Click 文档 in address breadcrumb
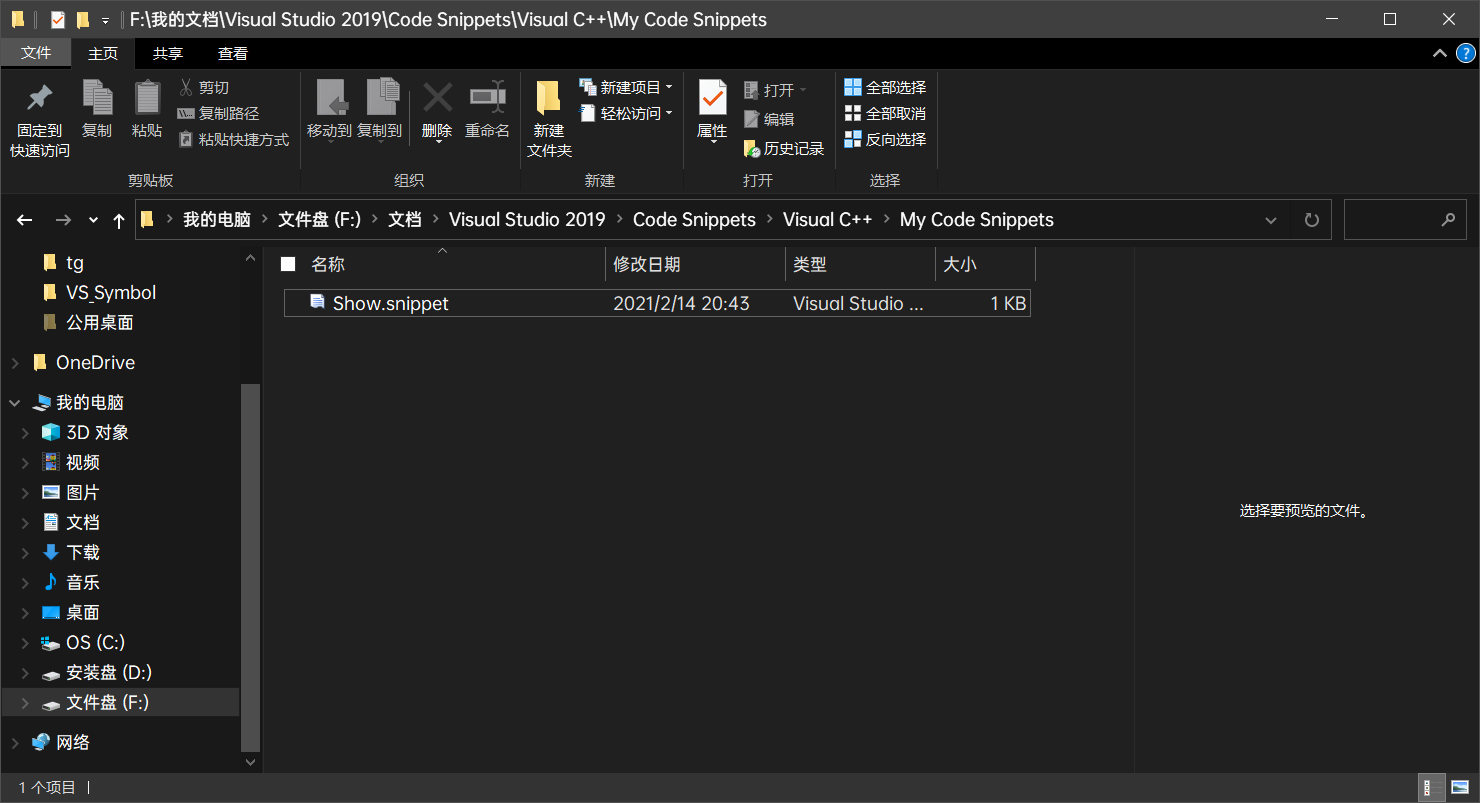 pyautogui.click(x=405, y=220)
